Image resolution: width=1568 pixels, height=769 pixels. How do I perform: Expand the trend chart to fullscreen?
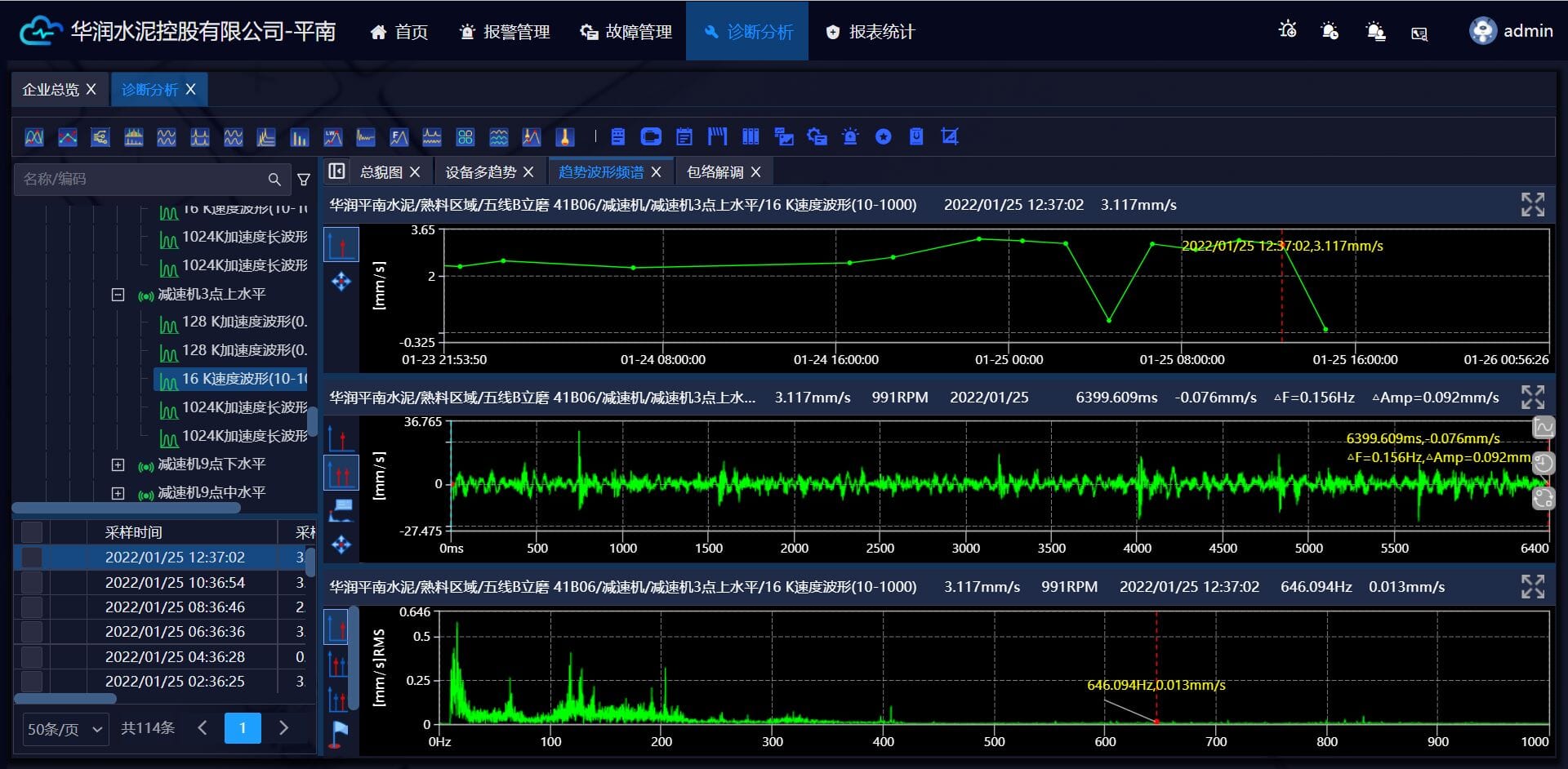[x=1532, y=205]
